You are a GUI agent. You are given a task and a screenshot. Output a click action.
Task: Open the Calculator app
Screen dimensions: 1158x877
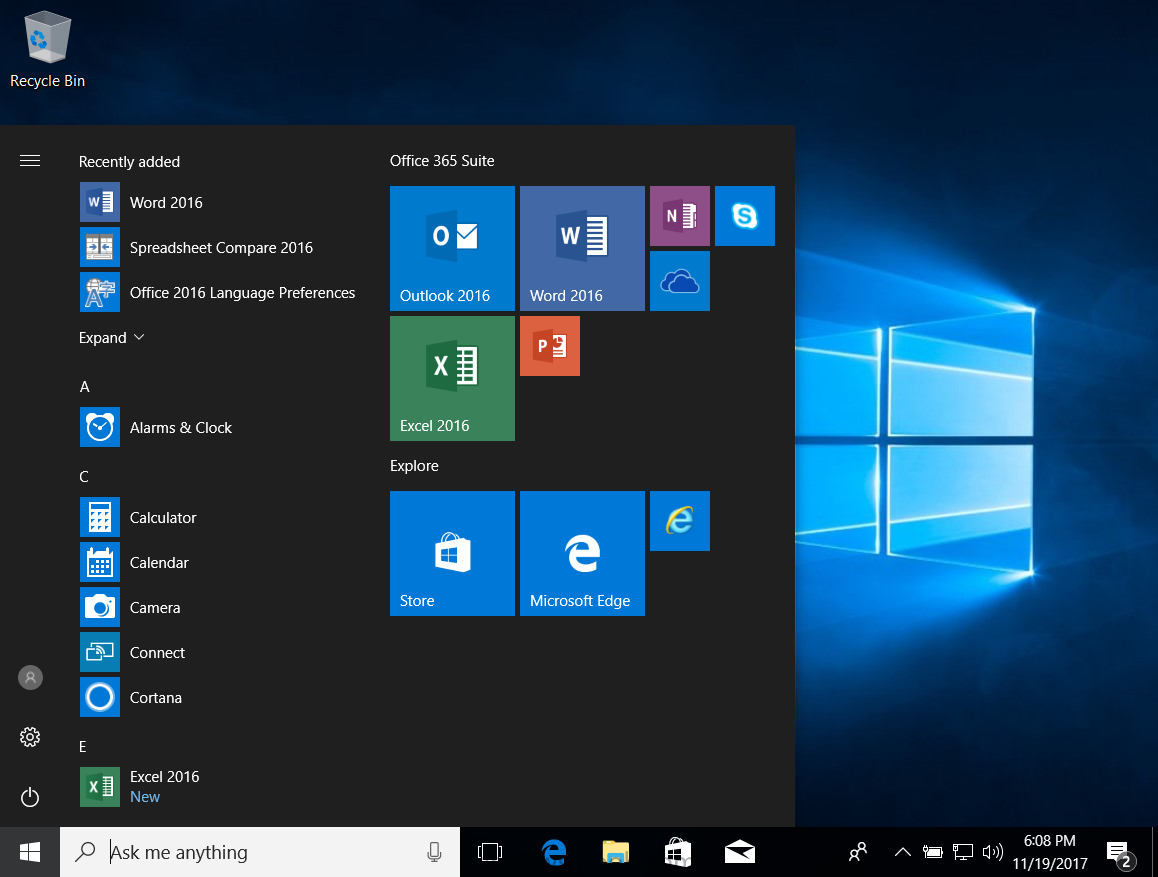222,517
